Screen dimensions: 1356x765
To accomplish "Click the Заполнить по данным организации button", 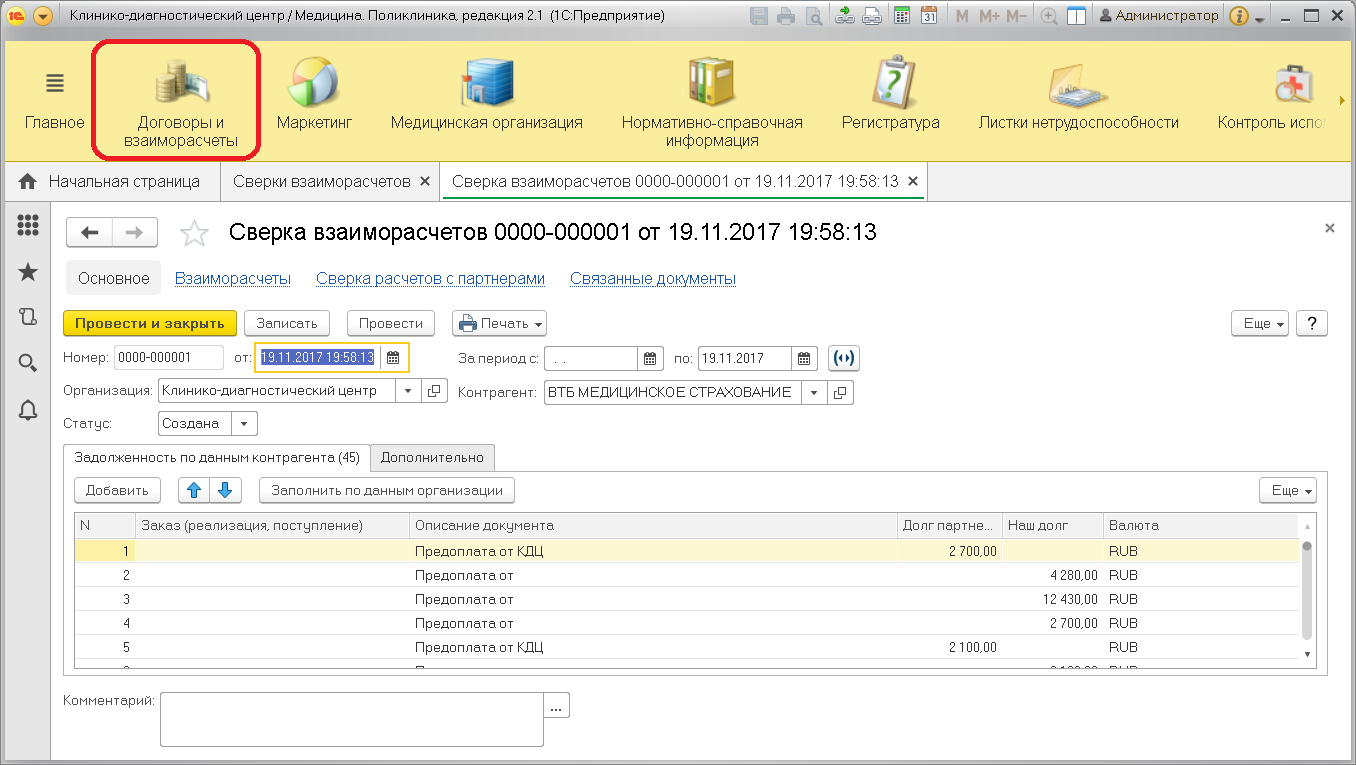I will pyautogui.click(x=387, y=490).
